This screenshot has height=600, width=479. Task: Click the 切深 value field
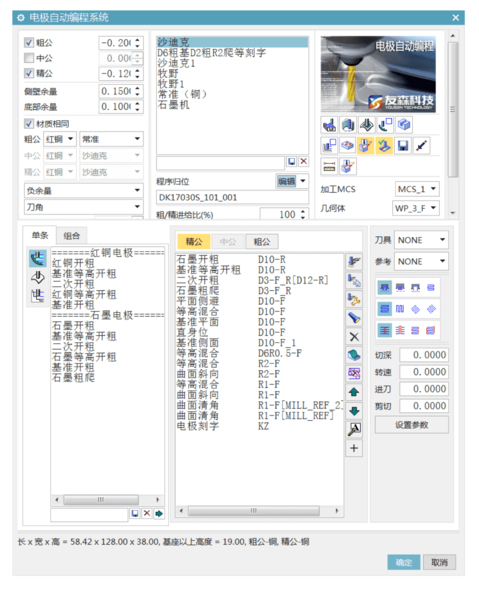tap(424, 355)
